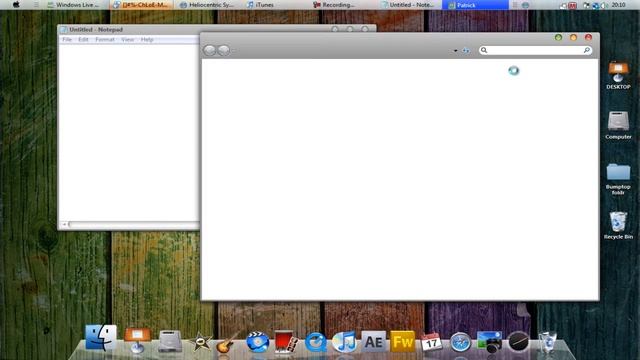Screen dimensions: 640x360
Task: Click the refresh icon beside the search box
Action: [x=466, y=51]
